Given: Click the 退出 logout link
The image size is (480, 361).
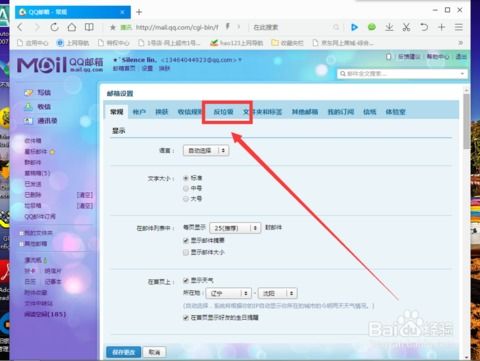Looking at the screenshot, I should [461, 57].
